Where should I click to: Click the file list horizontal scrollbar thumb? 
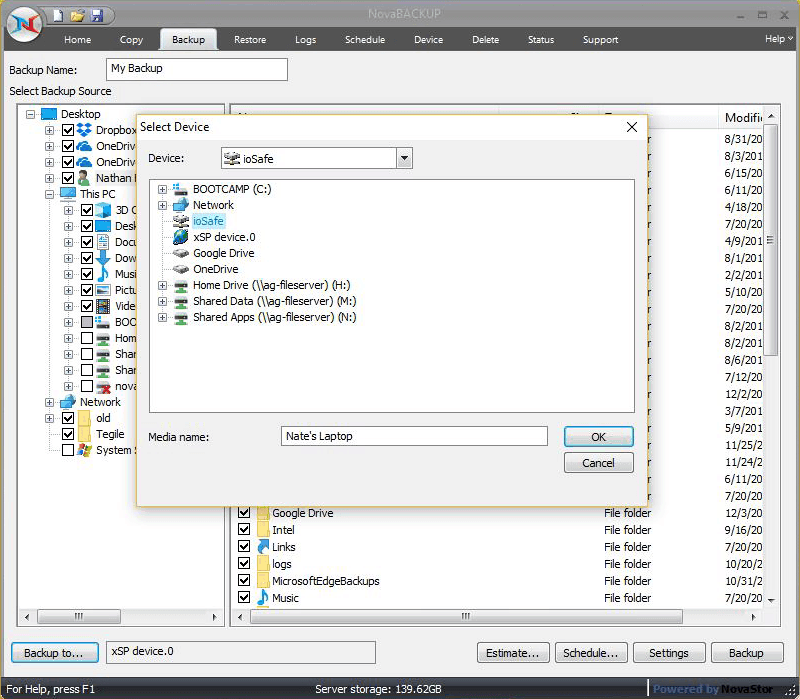pos(466,616)
